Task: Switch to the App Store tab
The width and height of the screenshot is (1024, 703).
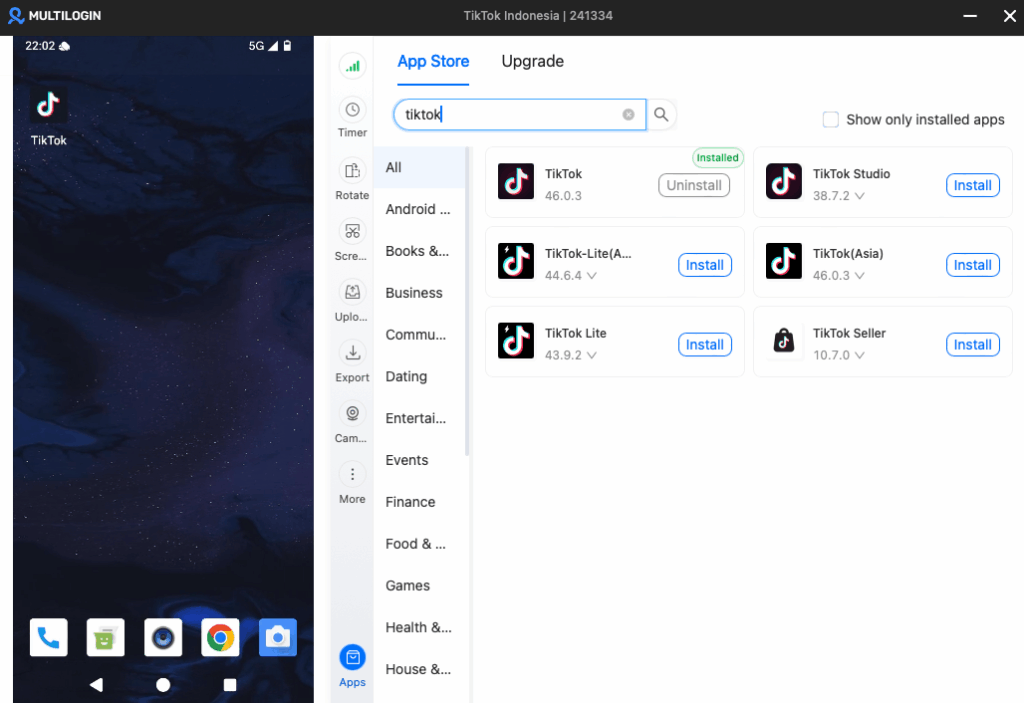Action: pos(433,61)
